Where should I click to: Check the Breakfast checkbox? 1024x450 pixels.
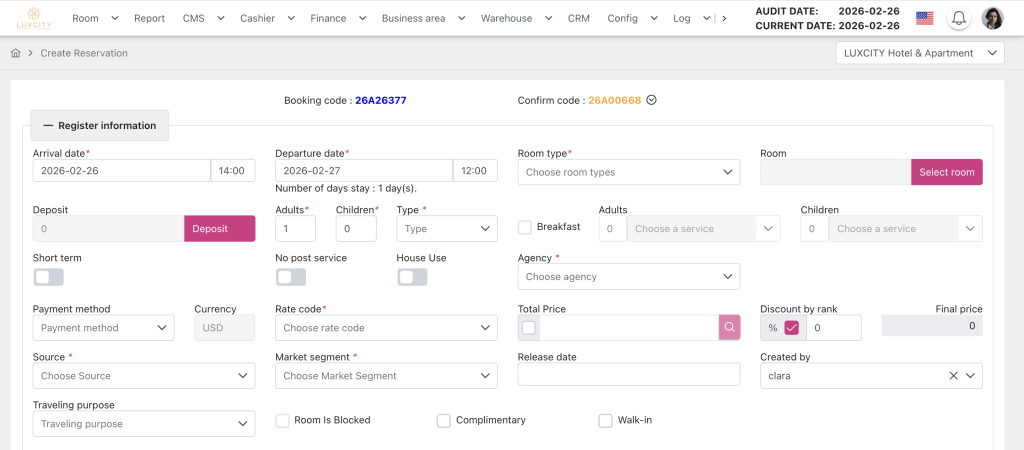525,227
